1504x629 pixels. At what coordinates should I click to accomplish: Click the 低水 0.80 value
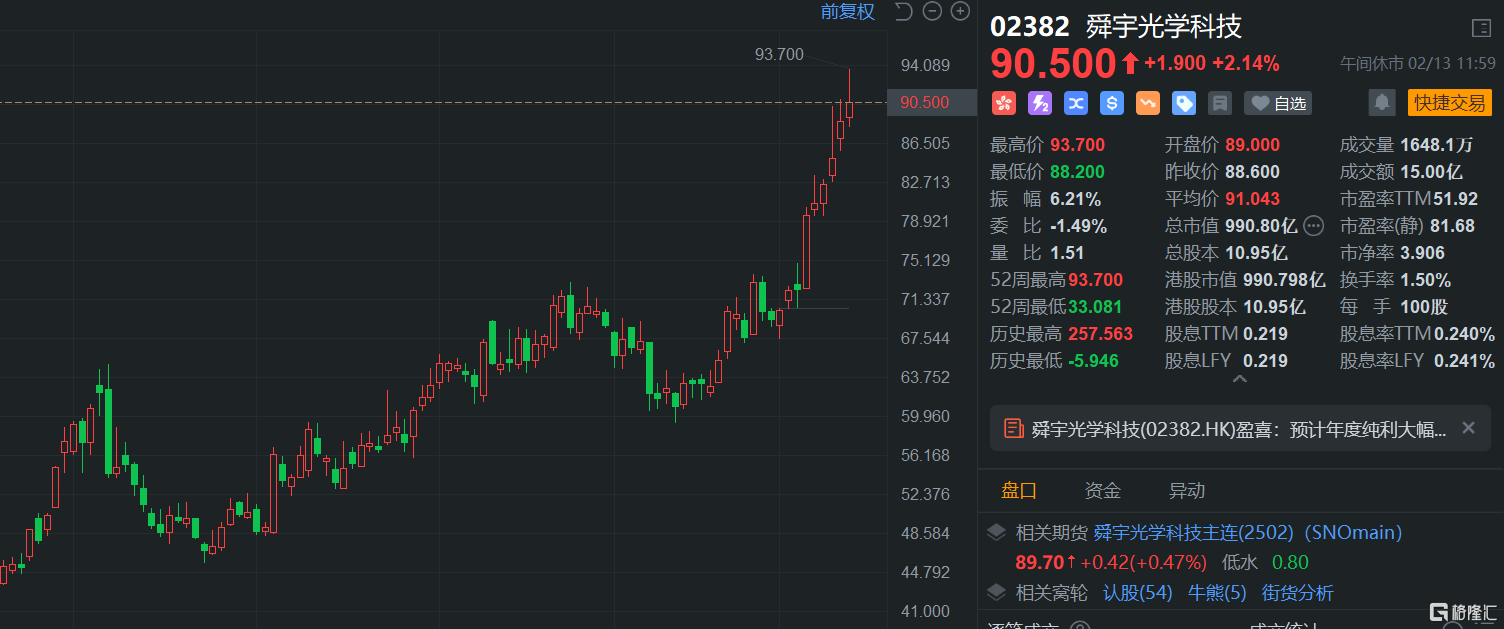tap(1290, 563)
